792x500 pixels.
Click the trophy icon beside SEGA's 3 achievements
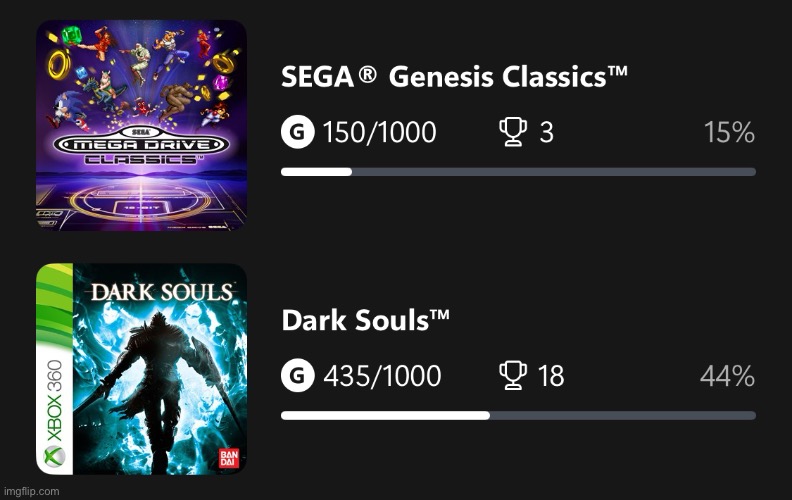(x=512, y=132)
